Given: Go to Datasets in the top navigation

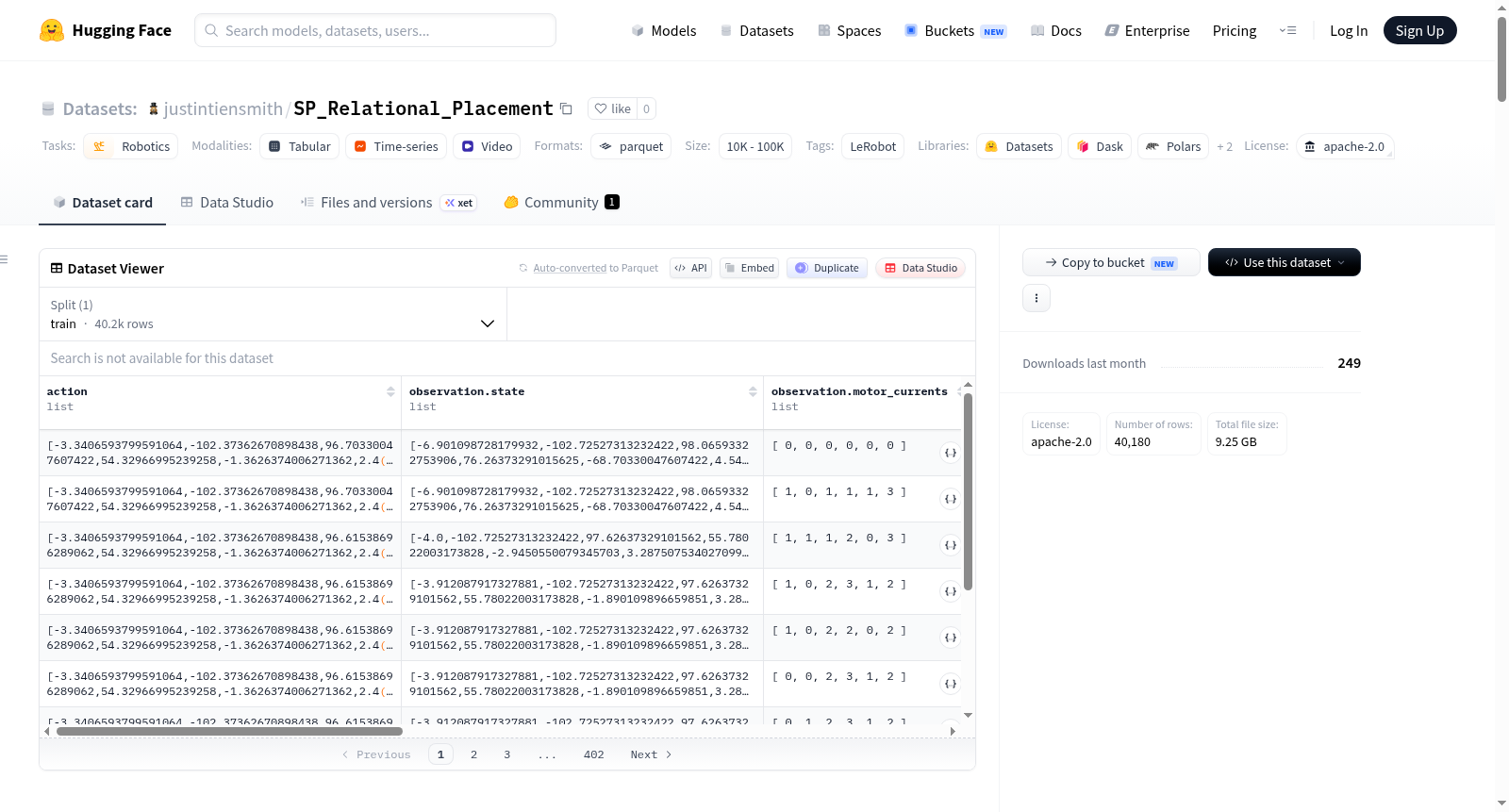Looking at the screenshot, I should click(756, 30).
